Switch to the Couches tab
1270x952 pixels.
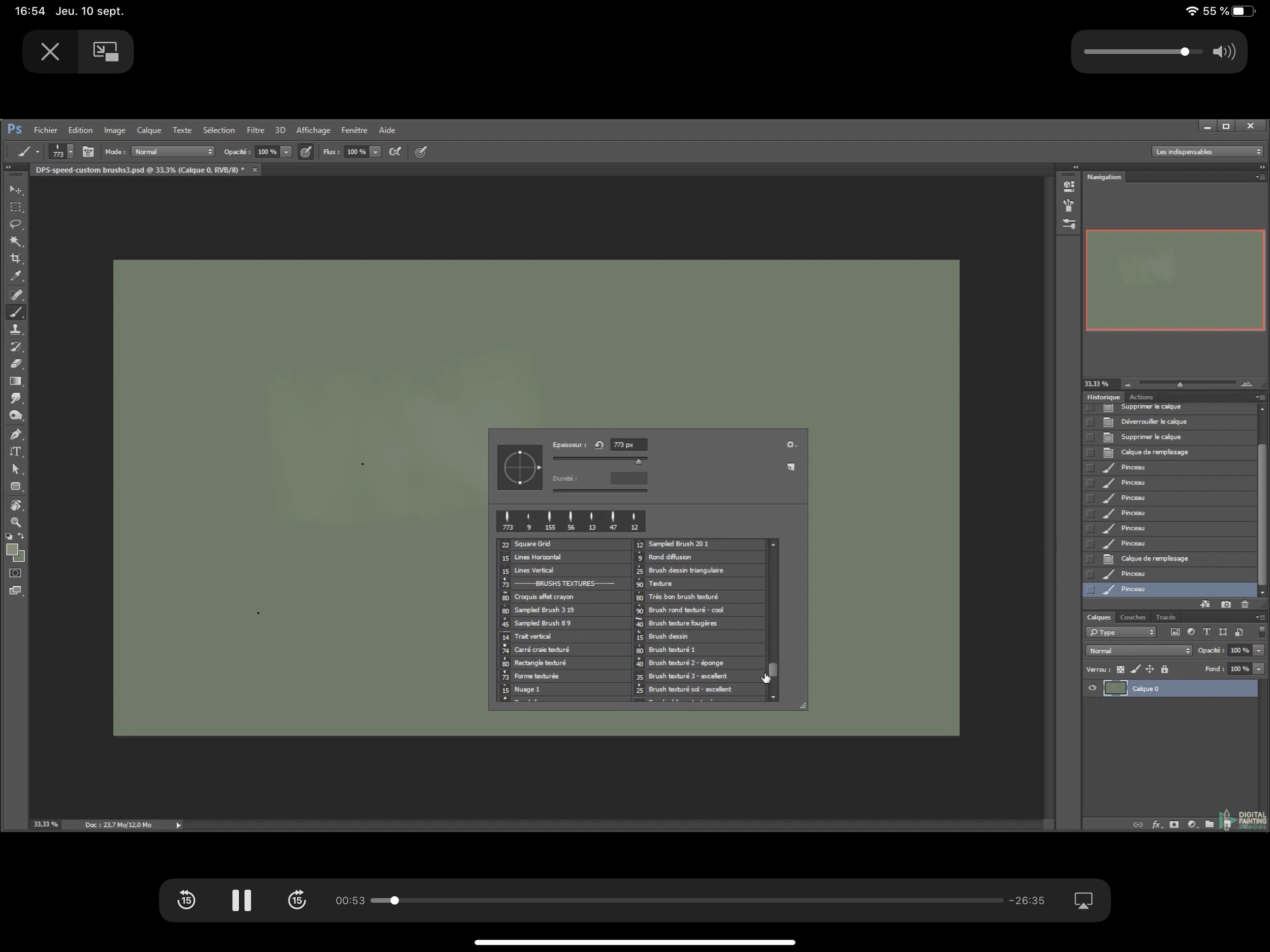point(1132,617)
